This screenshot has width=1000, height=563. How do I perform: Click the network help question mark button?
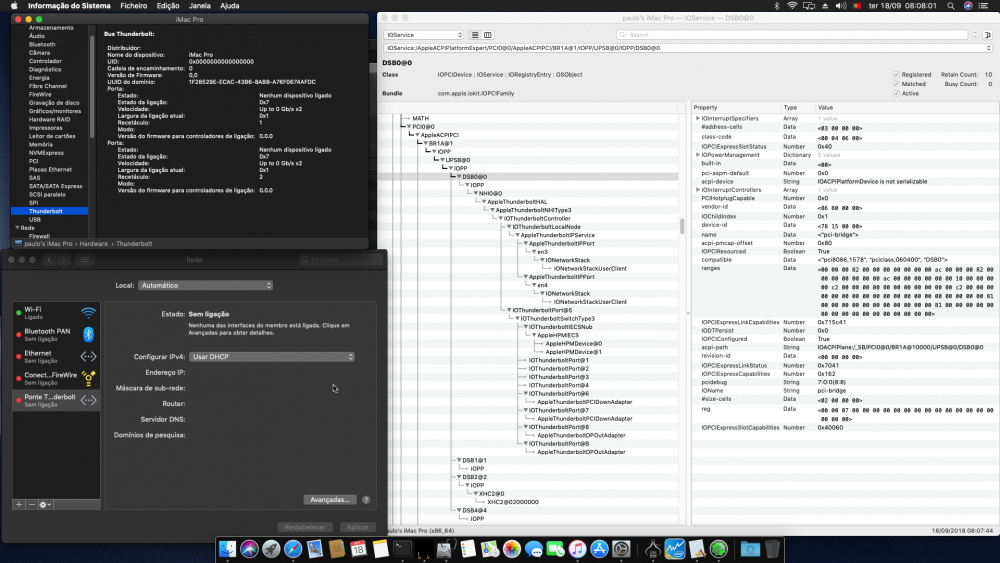[366, 500]
